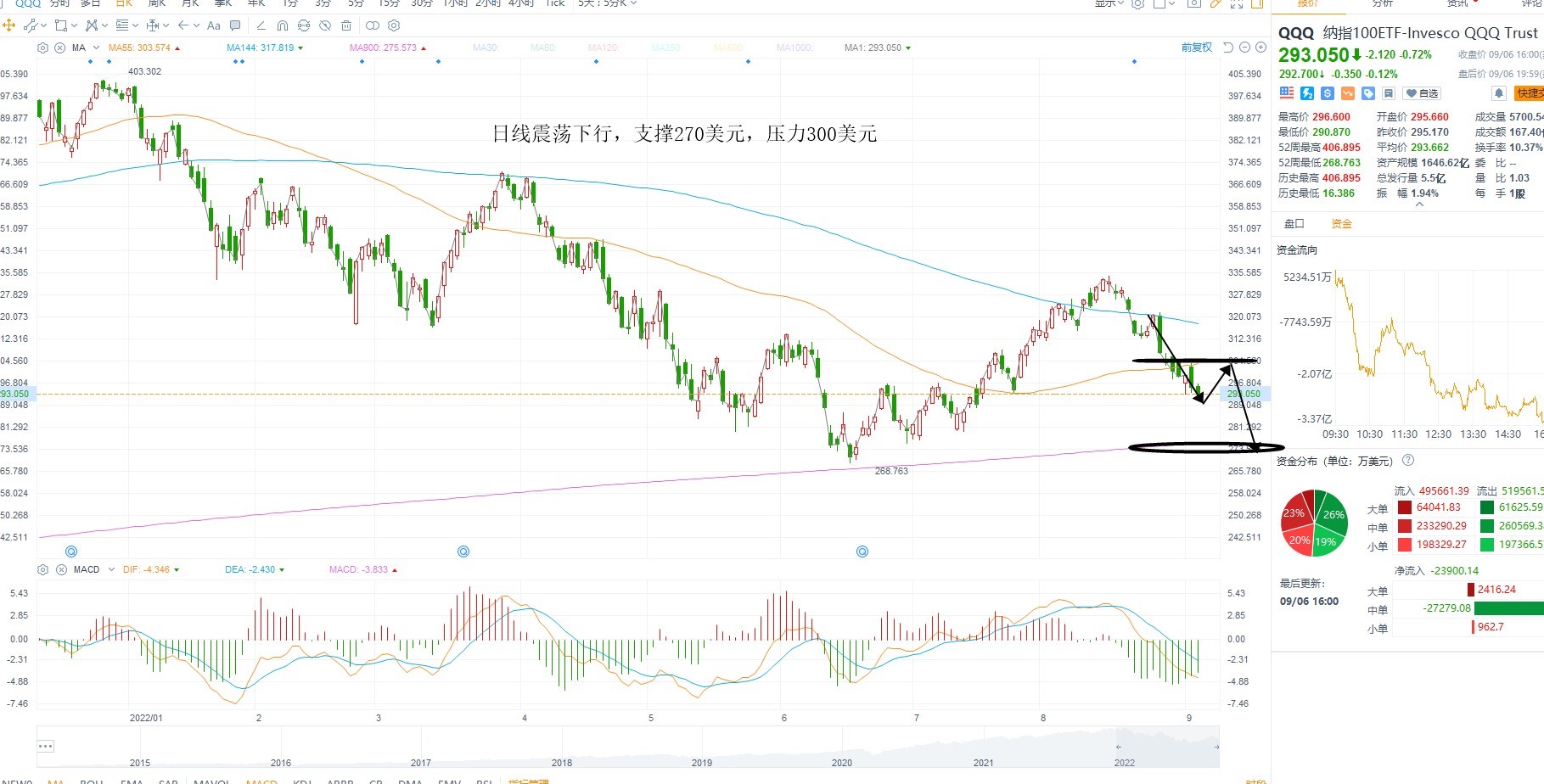The height and width of the screenshot is (784, 1544).
Task: Select the SAR indicator
Action: click(168, 781)
